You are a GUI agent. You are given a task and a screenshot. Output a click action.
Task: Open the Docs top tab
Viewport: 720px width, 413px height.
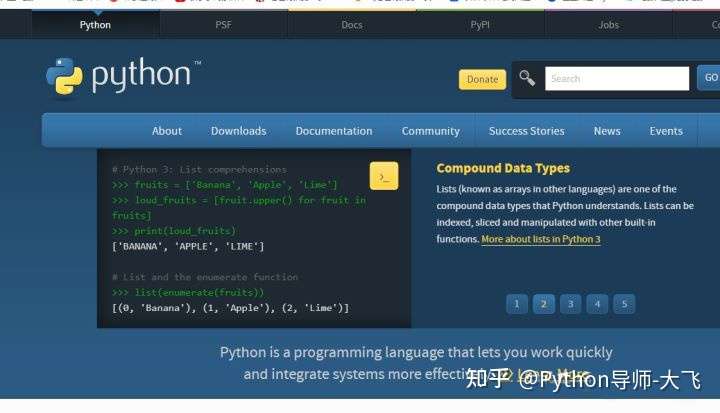pos(352,25)
